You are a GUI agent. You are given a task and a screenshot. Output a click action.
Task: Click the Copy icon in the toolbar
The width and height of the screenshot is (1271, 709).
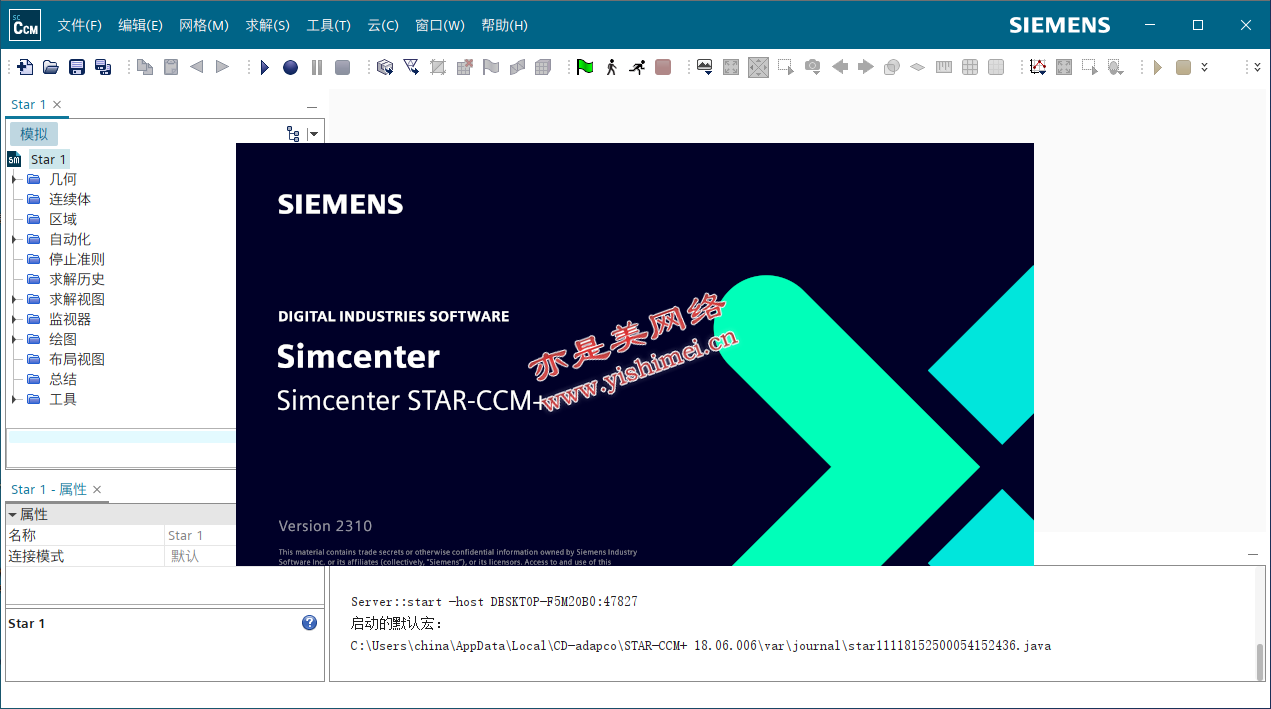click(x=145, y=67)
